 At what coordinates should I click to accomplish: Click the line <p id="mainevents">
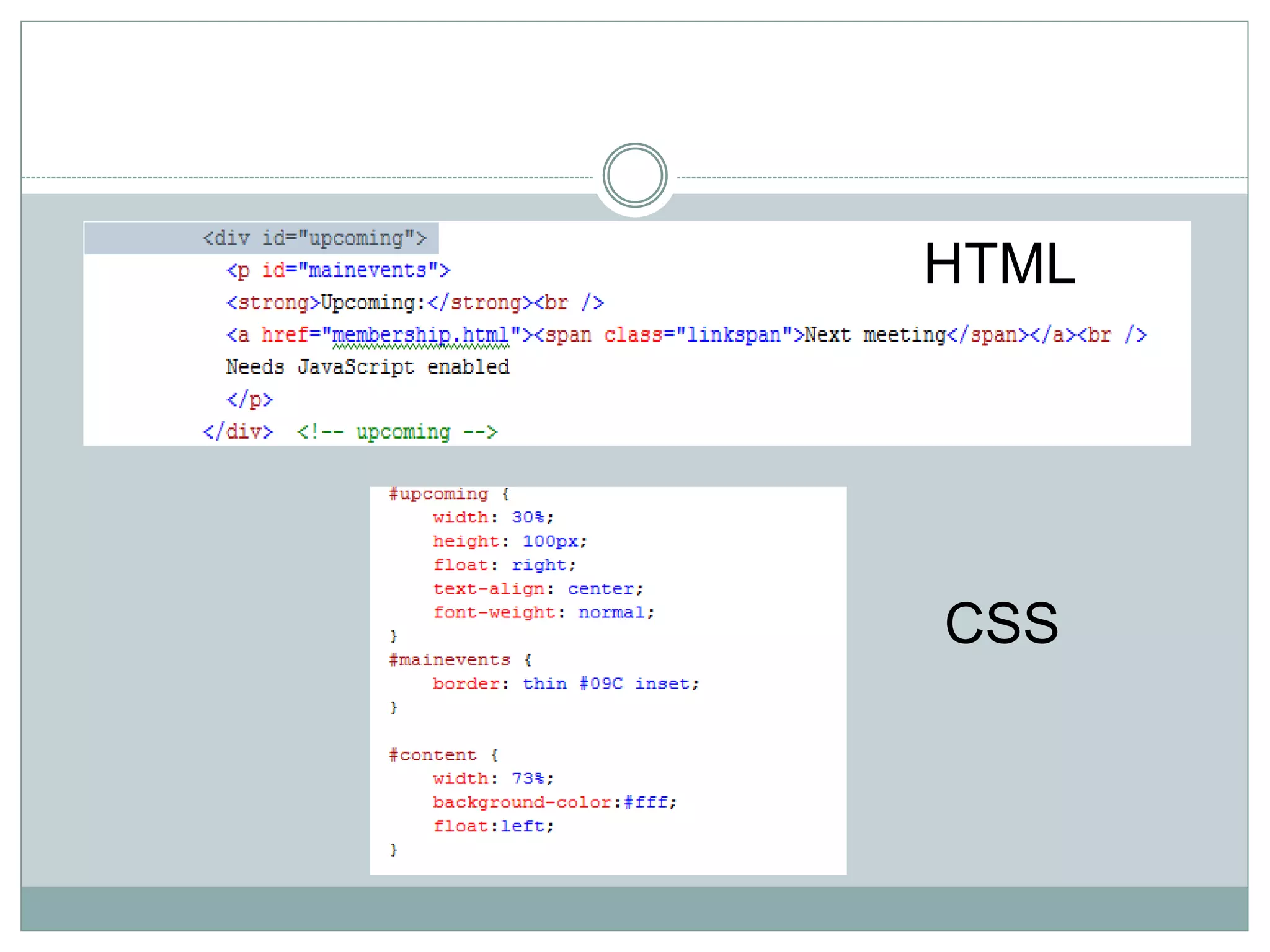[338, 271]
